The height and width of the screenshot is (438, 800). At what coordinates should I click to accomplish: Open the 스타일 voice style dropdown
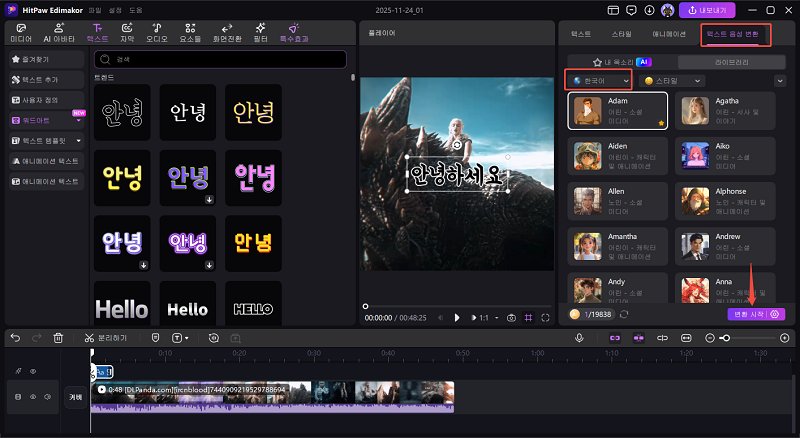click(672, 81)
